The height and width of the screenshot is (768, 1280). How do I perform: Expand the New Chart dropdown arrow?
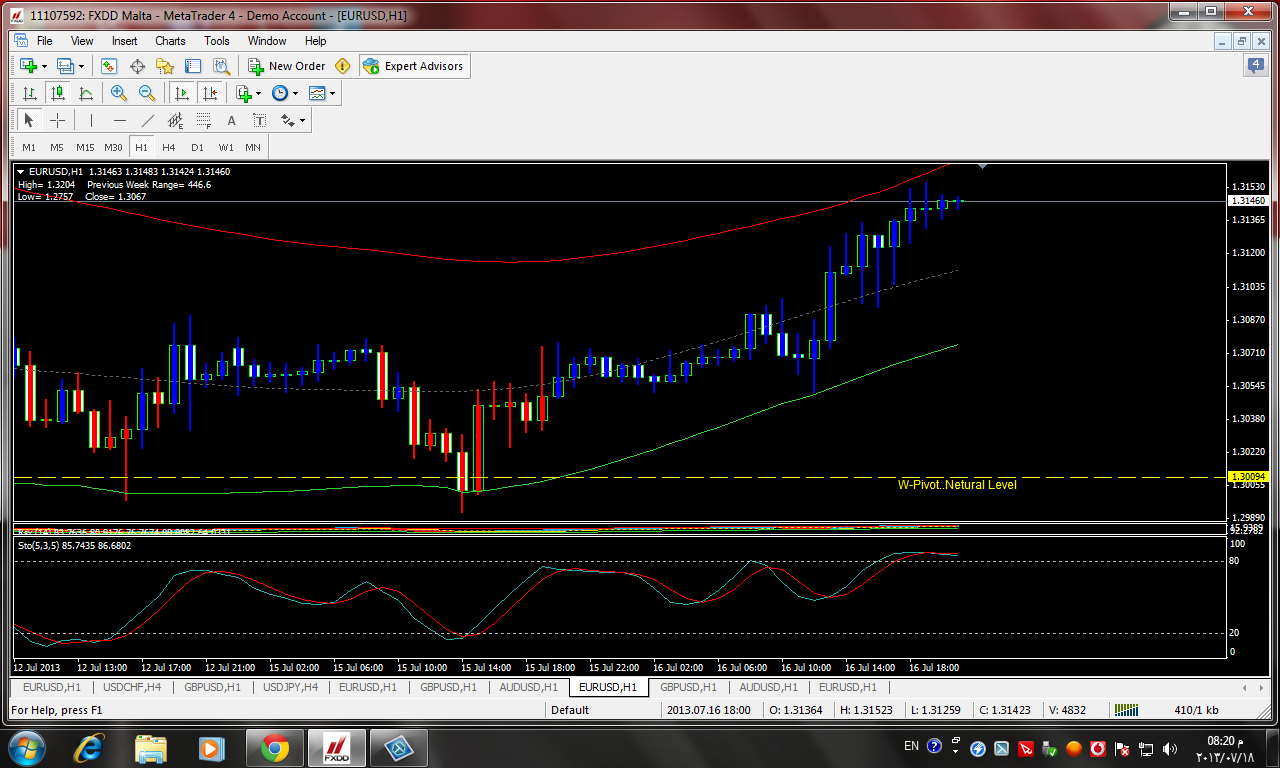[x=44, y=66]
